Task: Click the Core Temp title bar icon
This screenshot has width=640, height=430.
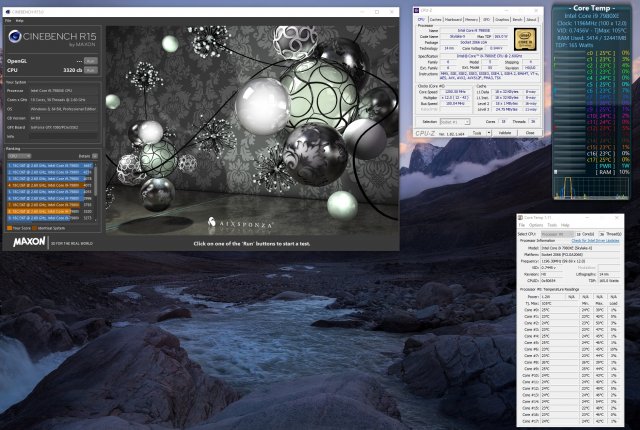Action: coord(520,217)
